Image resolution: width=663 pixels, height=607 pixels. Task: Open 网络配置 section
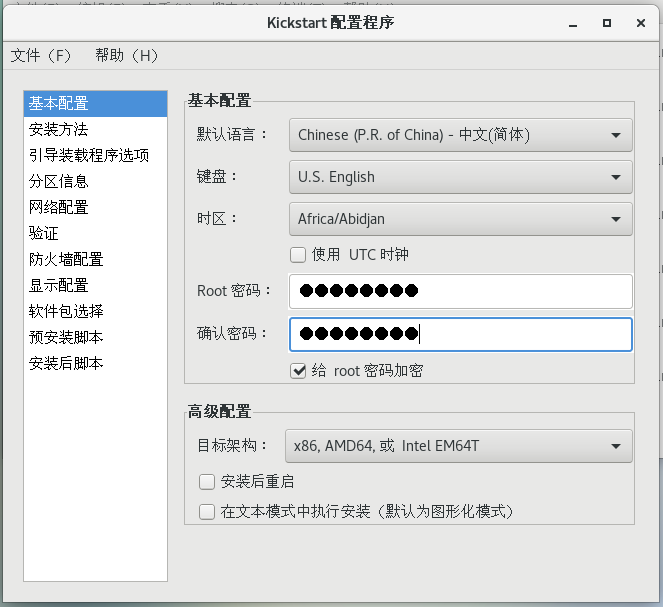[x=96, y=208]
